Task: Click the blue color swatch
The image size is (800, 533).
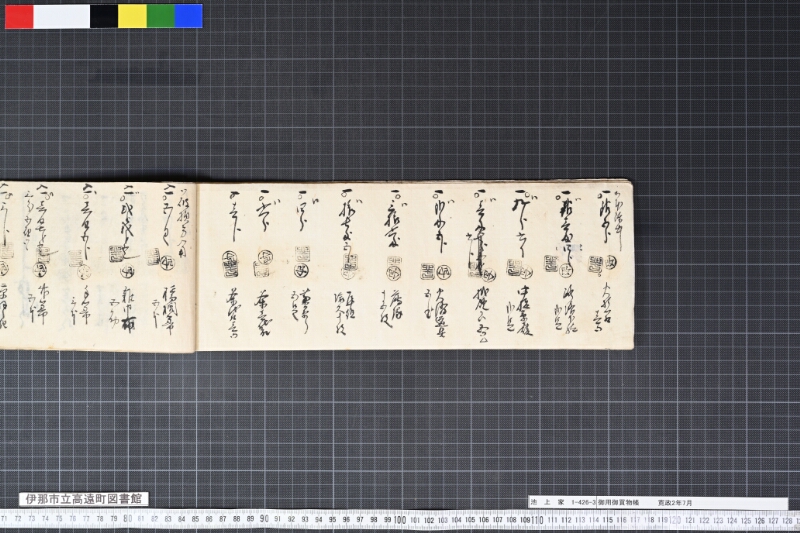Action: (189, 16)
